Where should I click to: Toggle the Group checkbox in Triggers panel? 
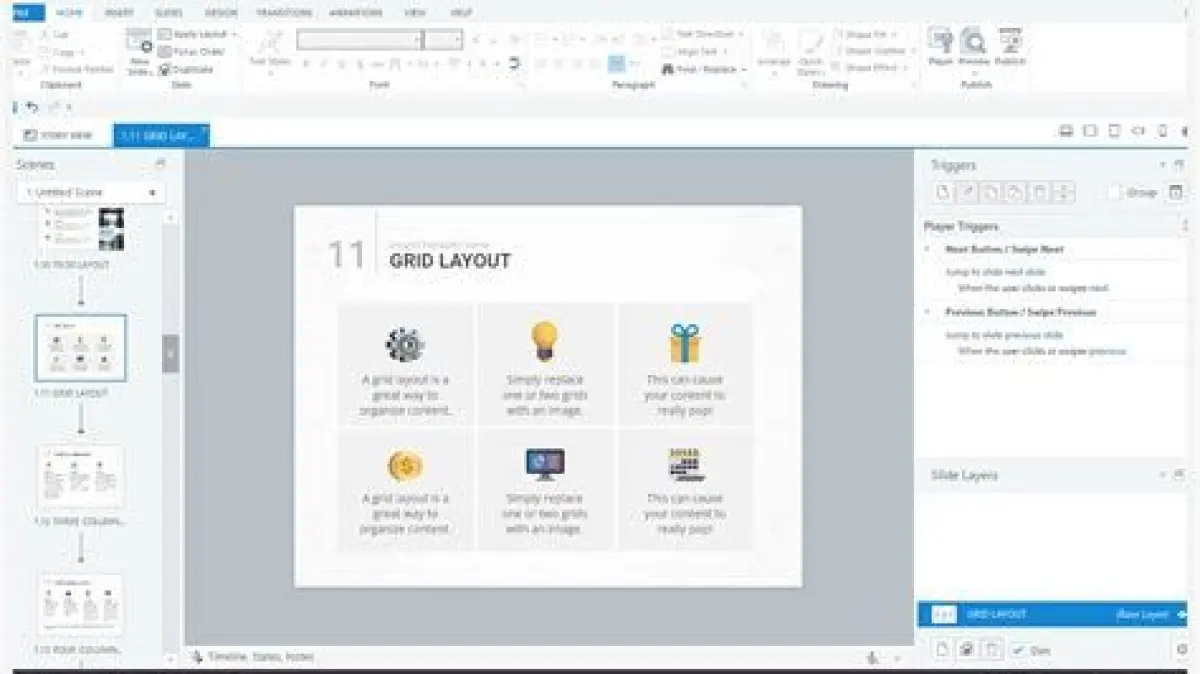[x=1114, y=193]
